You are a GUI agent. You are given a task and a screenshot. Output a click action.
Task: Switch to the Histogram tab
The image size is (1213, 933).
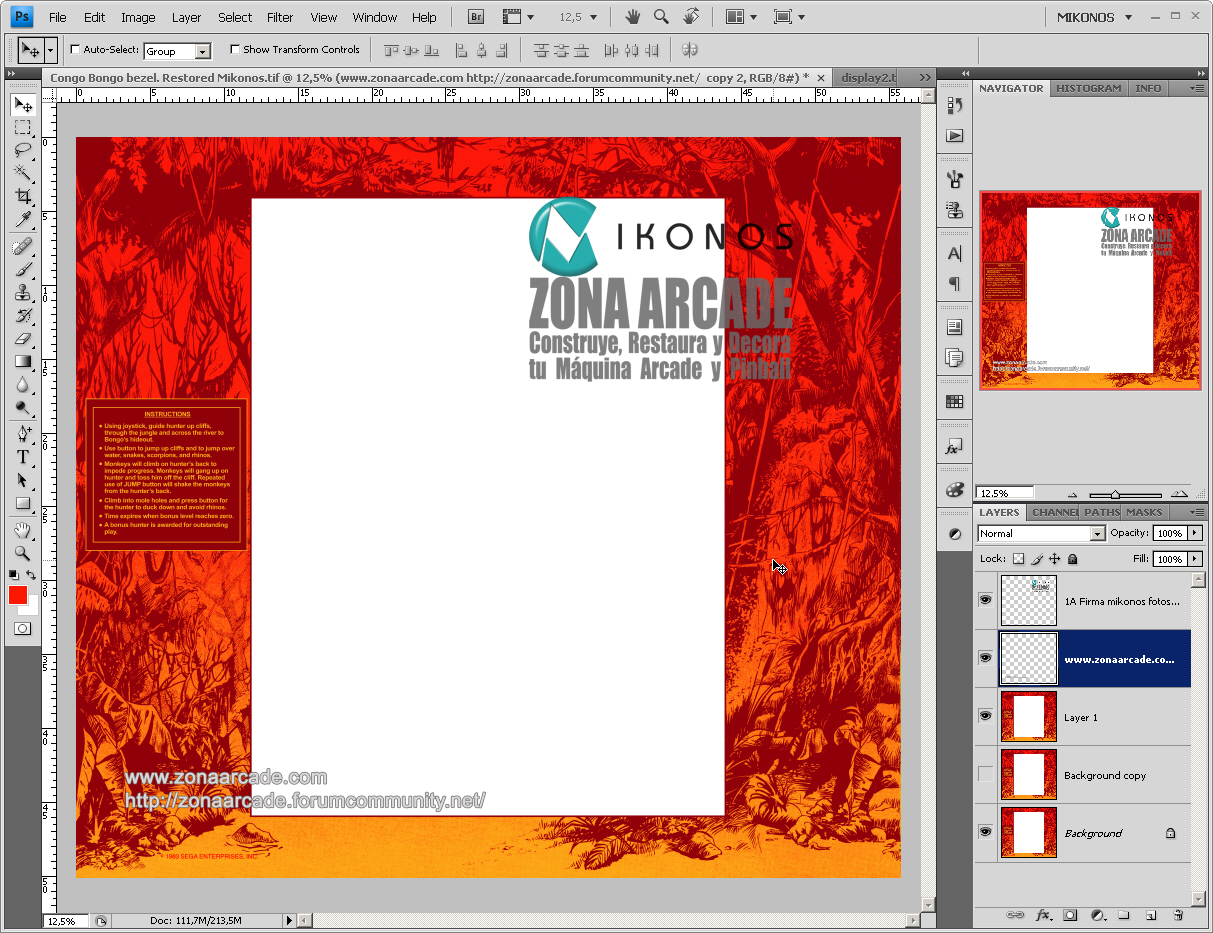[x=1088, y=88]
